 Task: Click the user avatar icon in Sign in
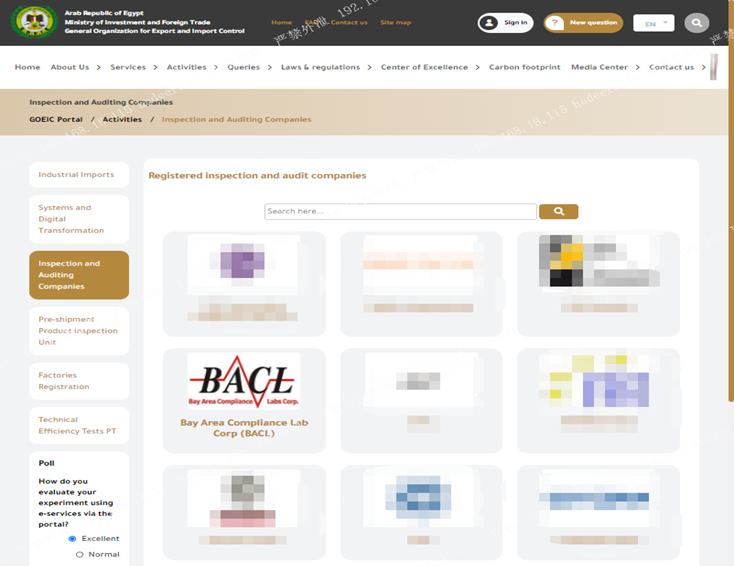pyautogui.click(x=488, y=23)
